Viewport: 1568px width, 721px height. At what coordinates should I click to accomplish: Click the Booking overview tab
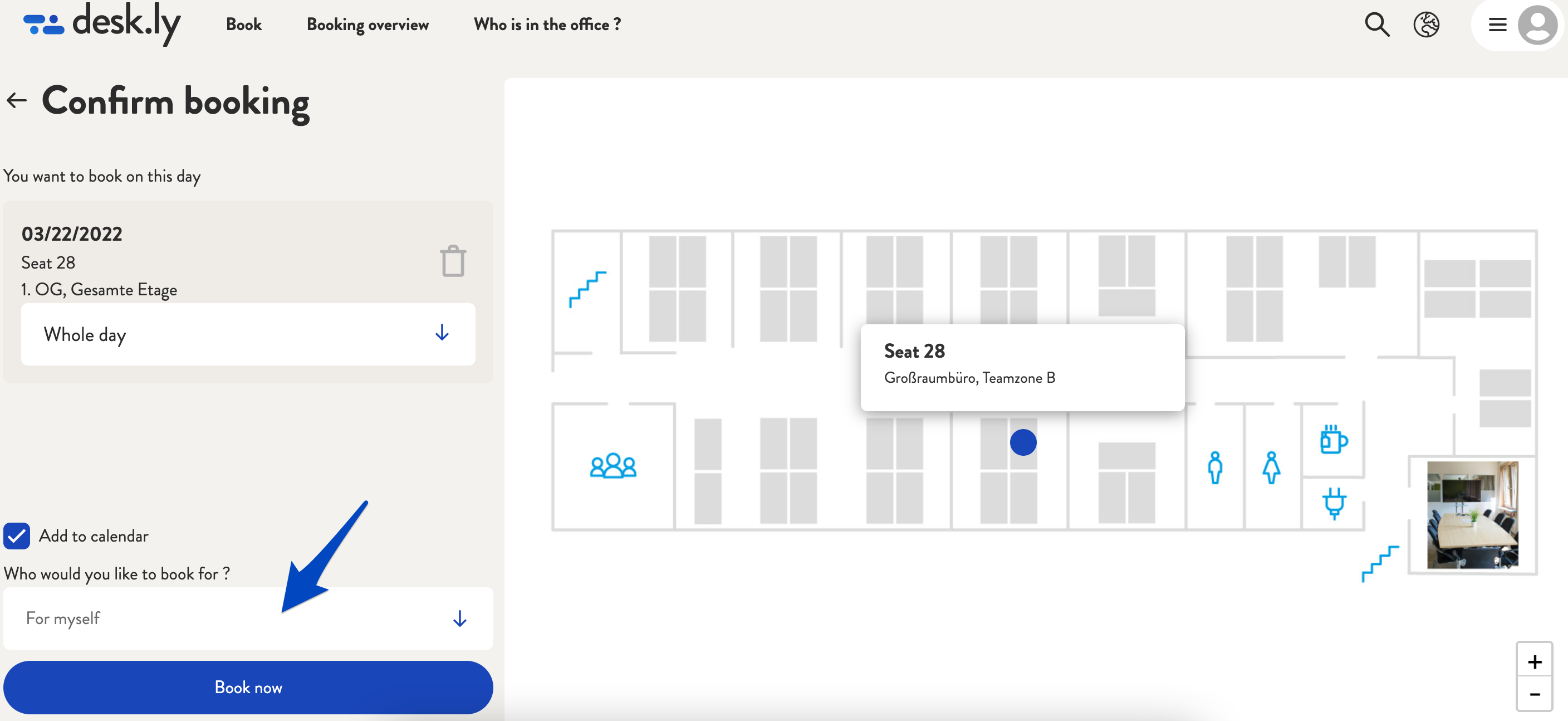[x=368, y=24]
